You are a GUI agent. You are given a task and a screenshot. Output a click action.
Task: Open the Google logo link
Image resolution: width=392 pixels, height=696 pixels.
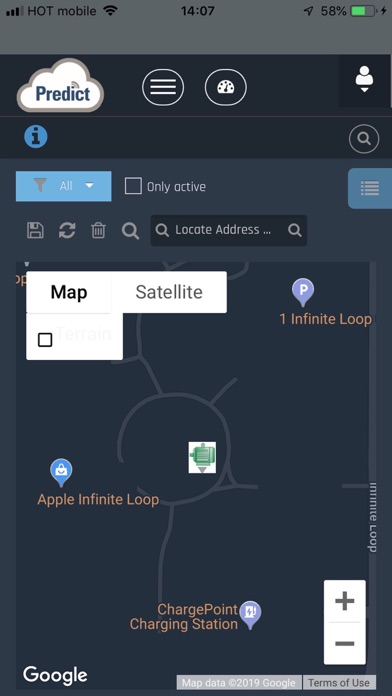(55, 676)
